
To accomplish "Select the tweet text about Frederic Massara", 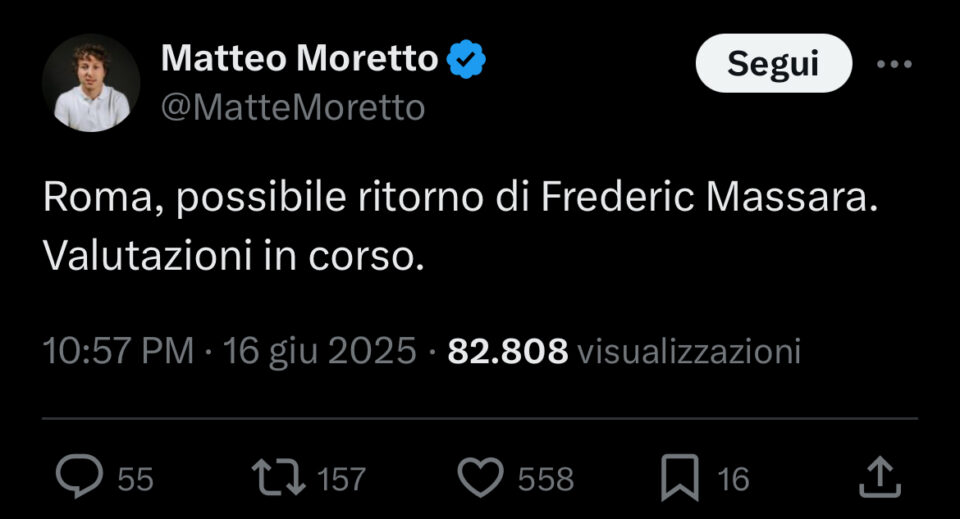I will pyautogui.click(x=460, y=226).
